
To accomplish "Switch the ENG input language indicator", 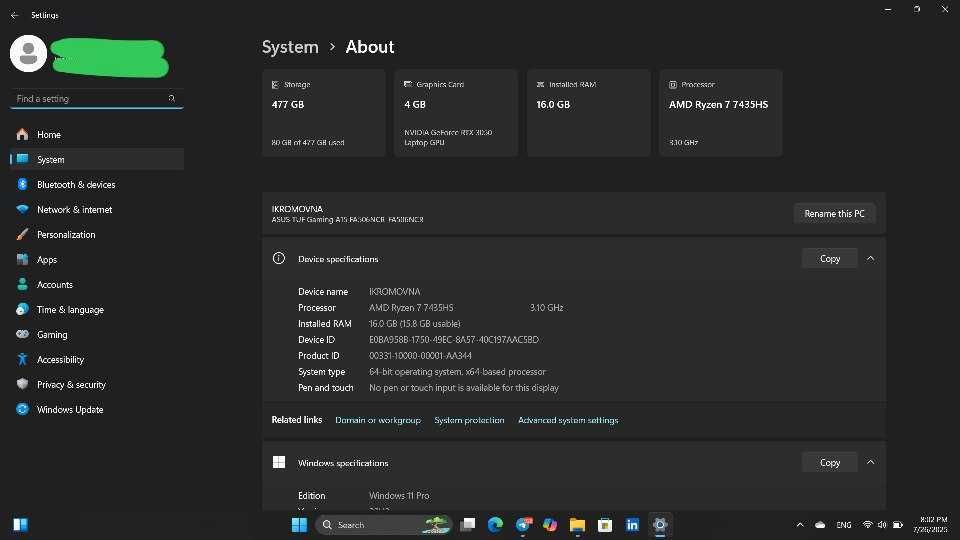I will pos(844,525).
